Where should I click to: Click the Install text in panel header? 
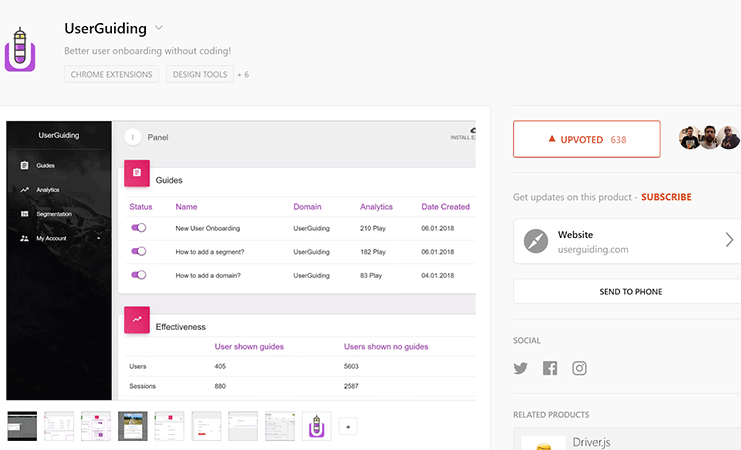pos(463,138)
